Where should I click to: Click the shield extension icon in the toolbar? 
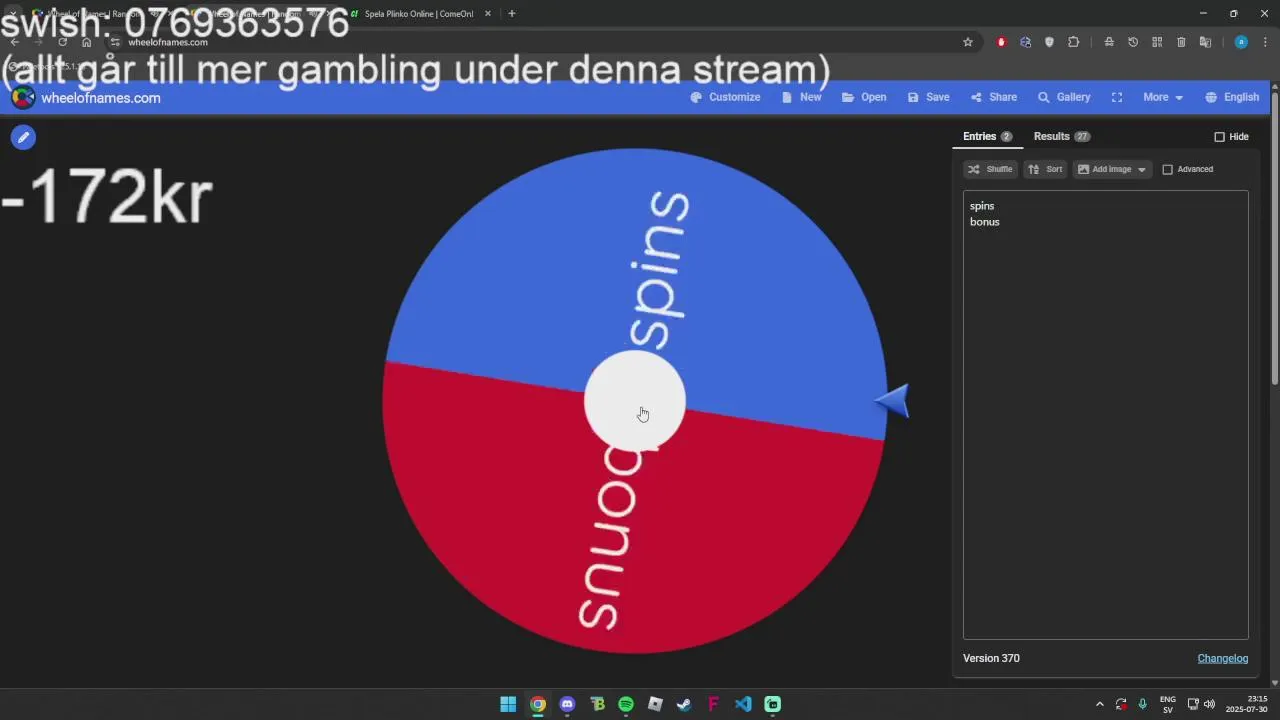[1049, 42]
